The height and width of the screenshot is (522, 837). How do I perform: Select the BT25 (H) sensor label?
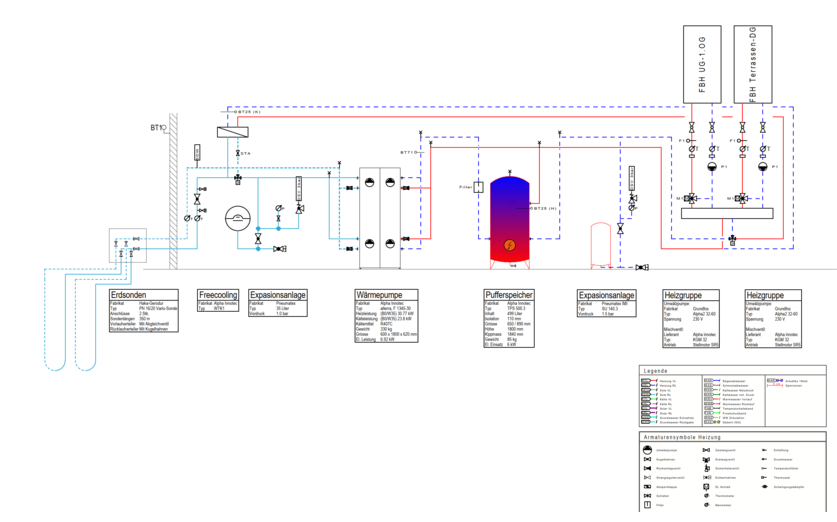pyautogui.click(x=544, y=208)
